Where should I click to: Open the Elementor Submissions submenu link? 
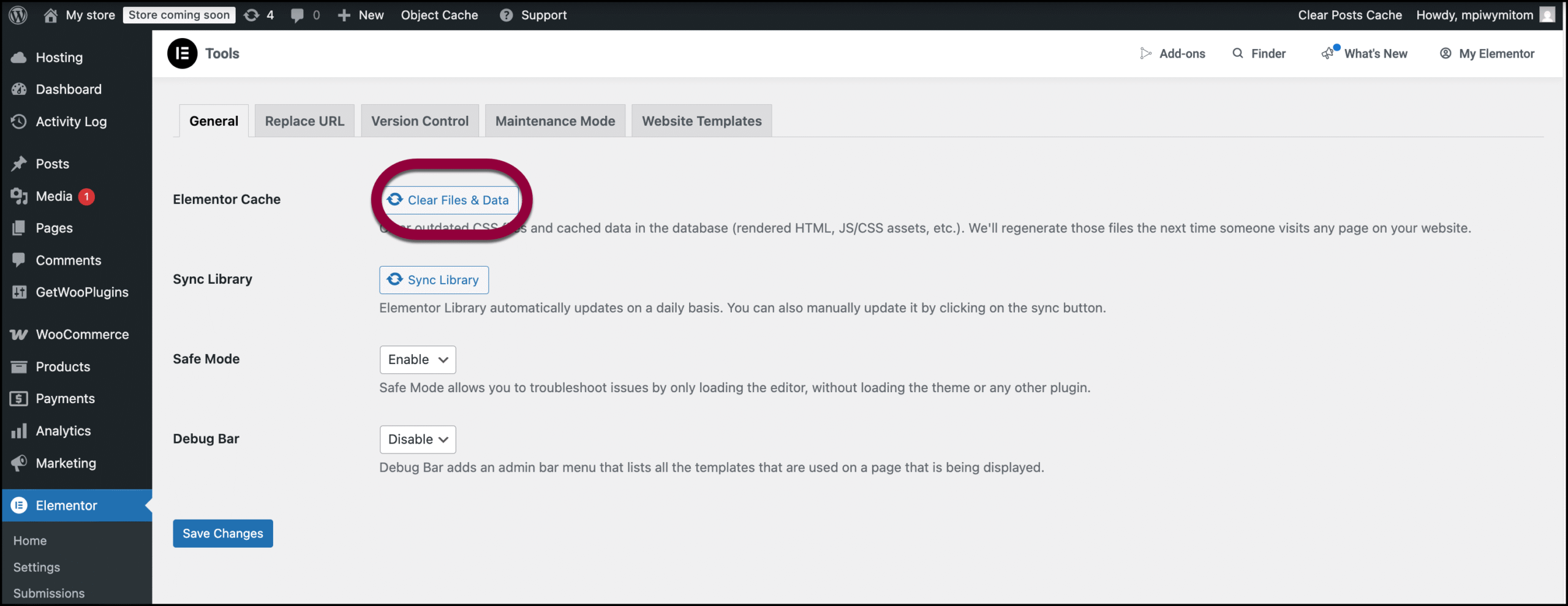[49, 593]
